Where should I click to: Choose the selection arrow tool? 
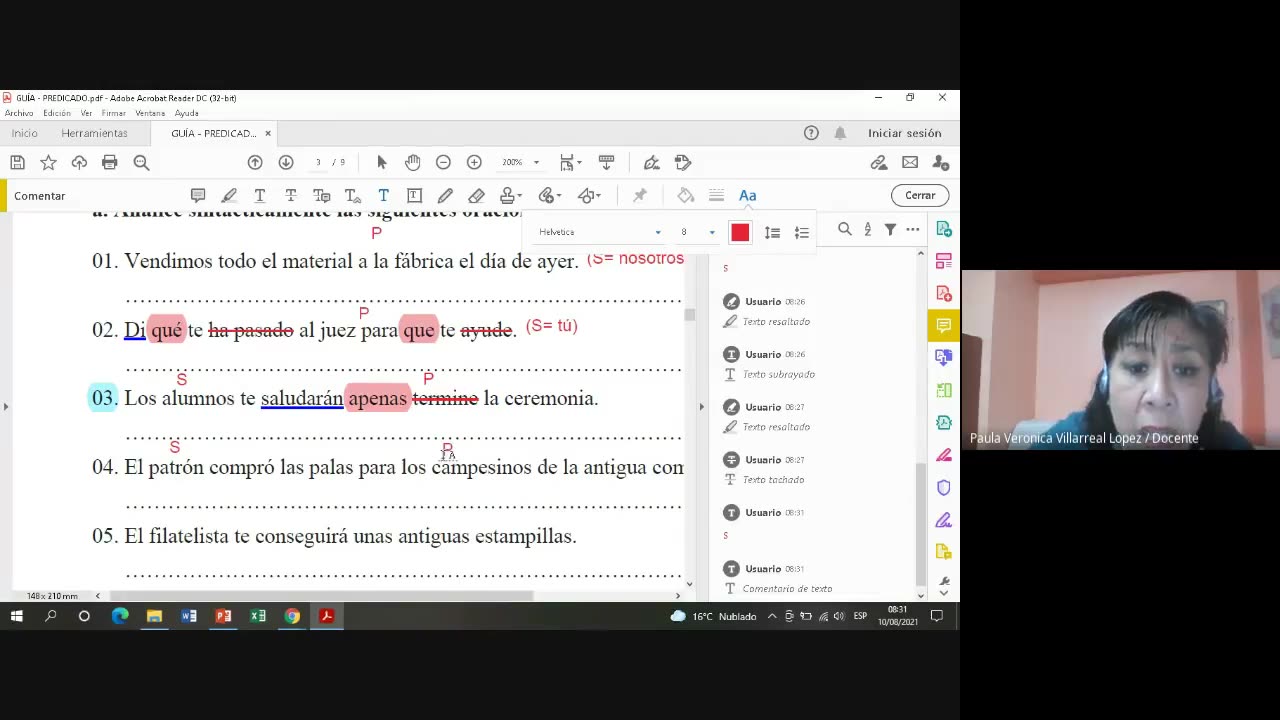(x=381, y=162)
